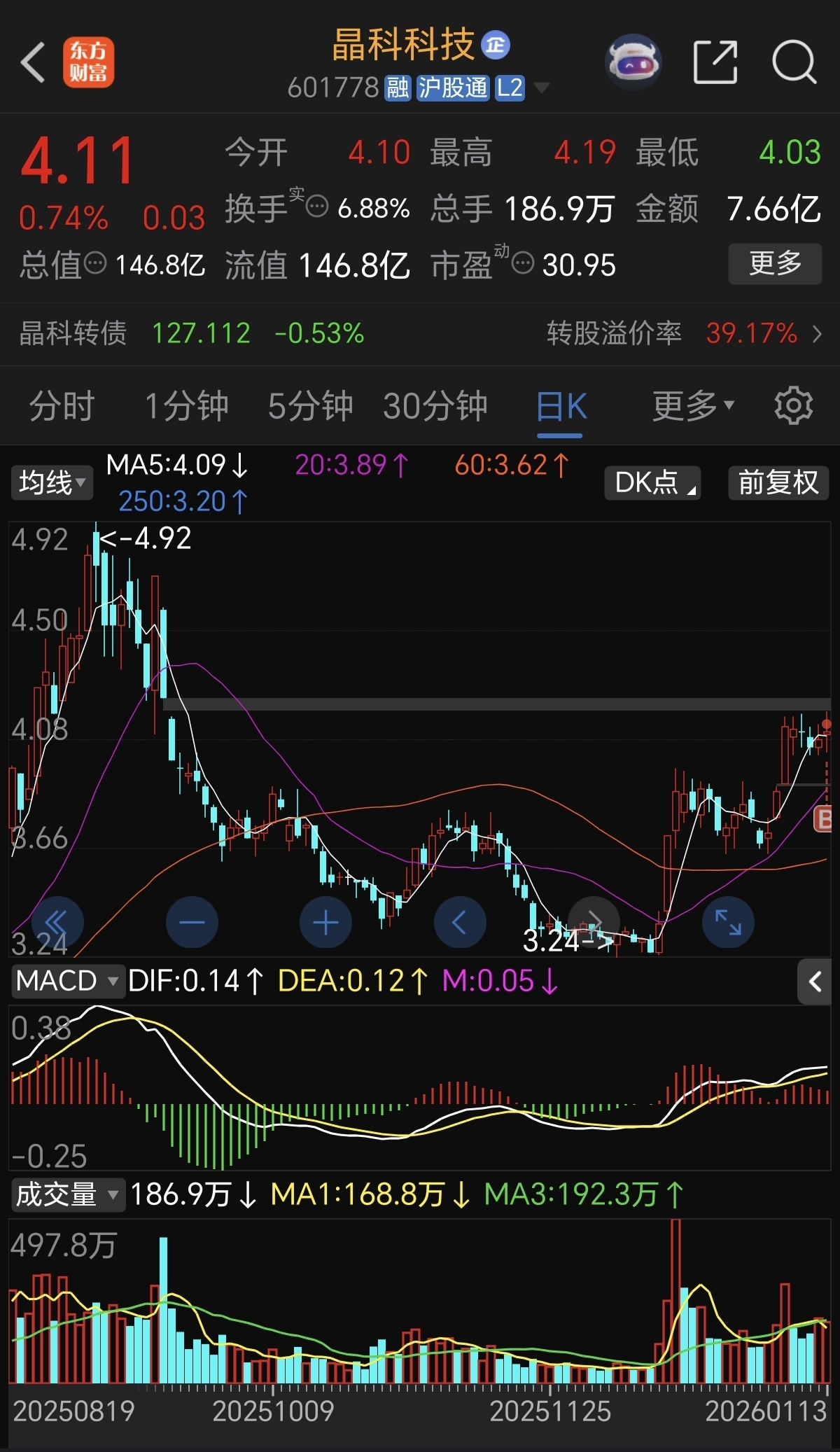Tap the red B buy marker

823,818
